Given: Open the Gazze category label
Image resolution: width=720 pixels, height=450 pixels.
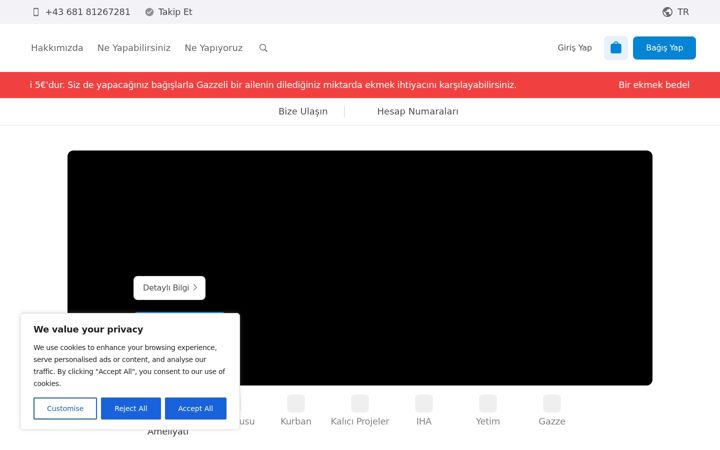Looking at the screenshot, I should [552, 421].
